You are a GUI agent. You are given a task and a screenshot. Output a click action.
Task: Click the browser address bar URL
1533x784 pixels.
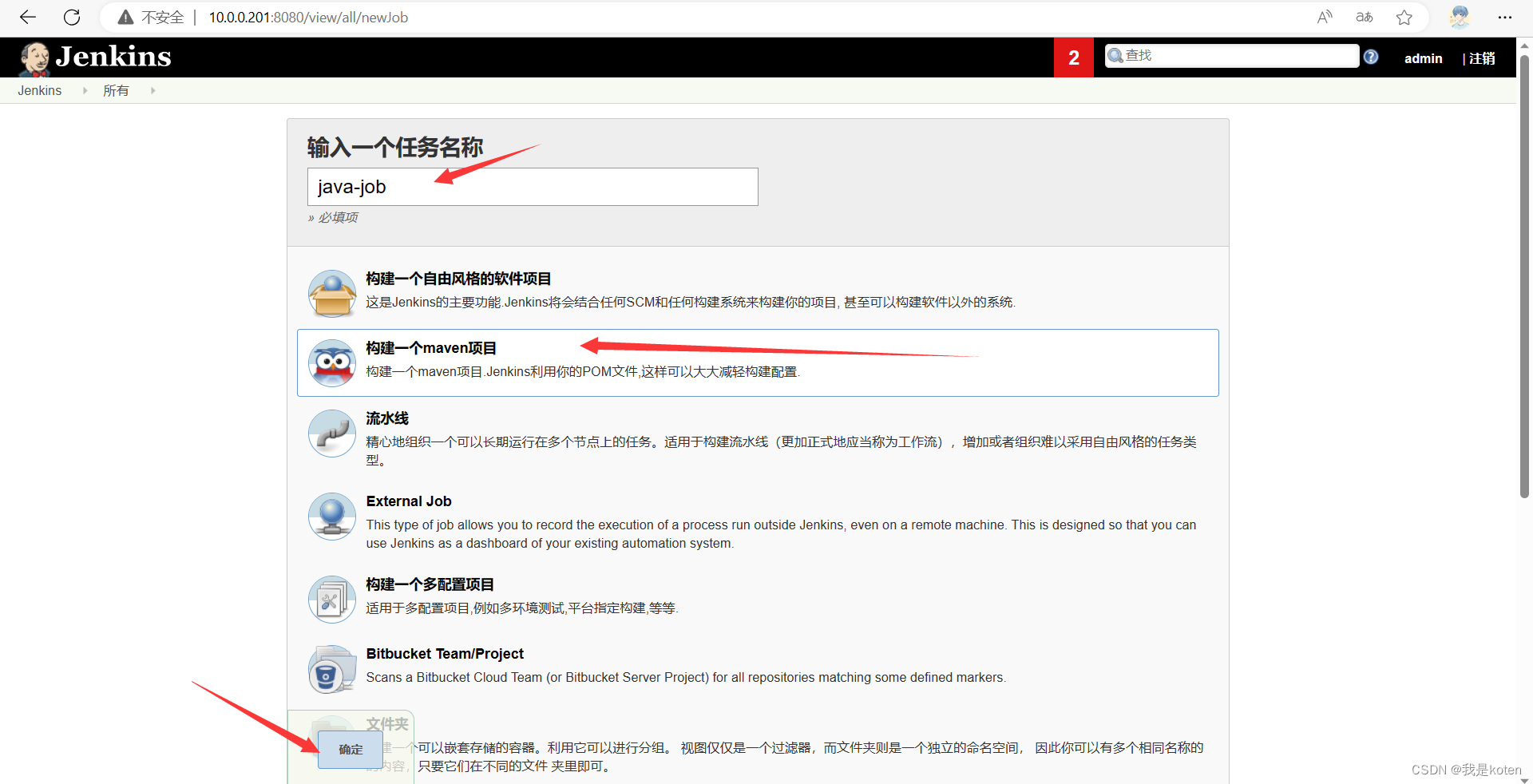308,17
